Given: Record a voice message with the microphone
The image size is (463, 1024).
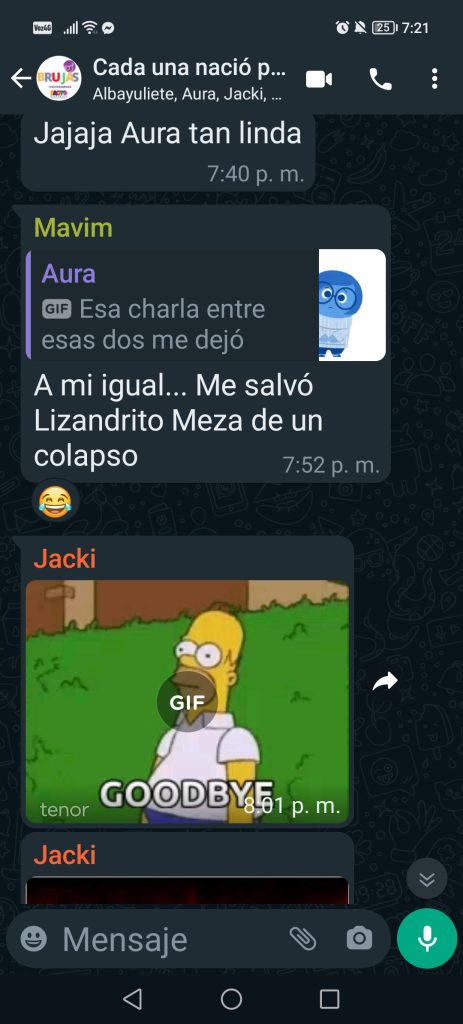Looking at the screenshot, I should [x=427, y=938].
